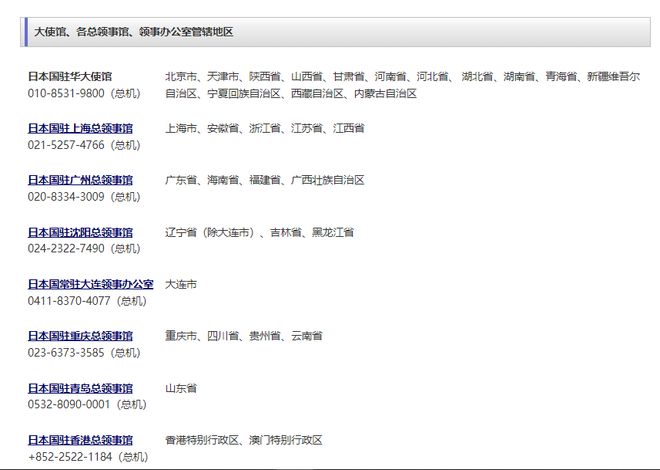This screenshot has height=470, width=660.
Task: Click the region text 重庆市、四川省、贵州省、云南省
Action: pyautogui.click(x=244, y=336)
